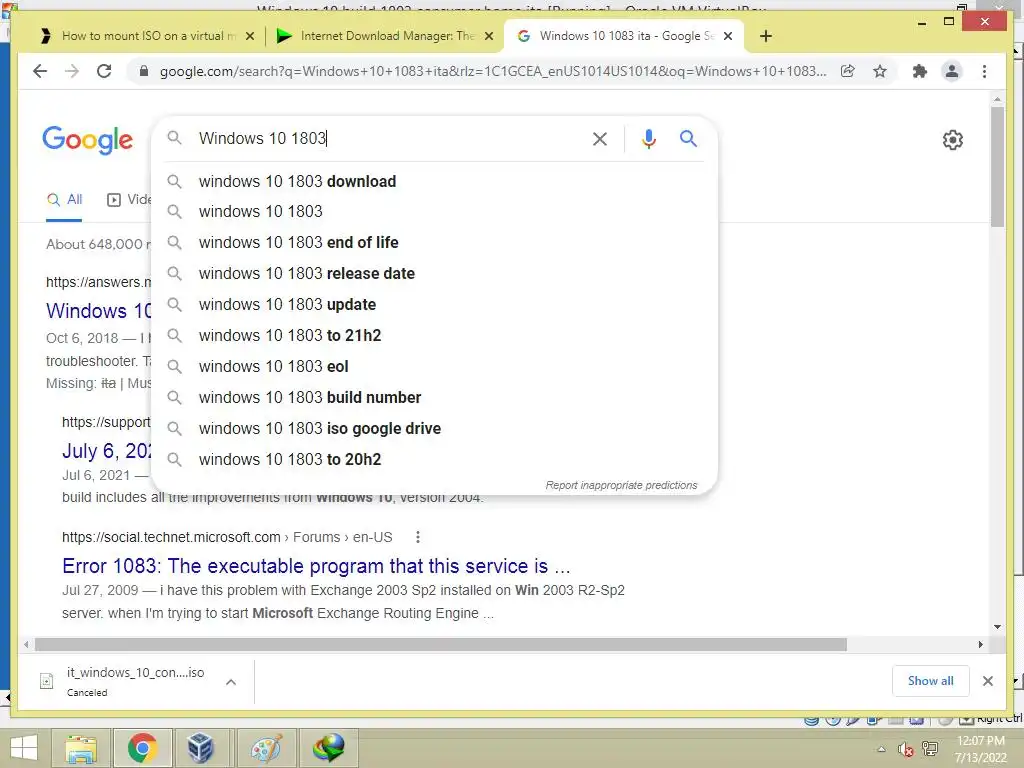Open more options for technet result

click(x=418, y=537)
